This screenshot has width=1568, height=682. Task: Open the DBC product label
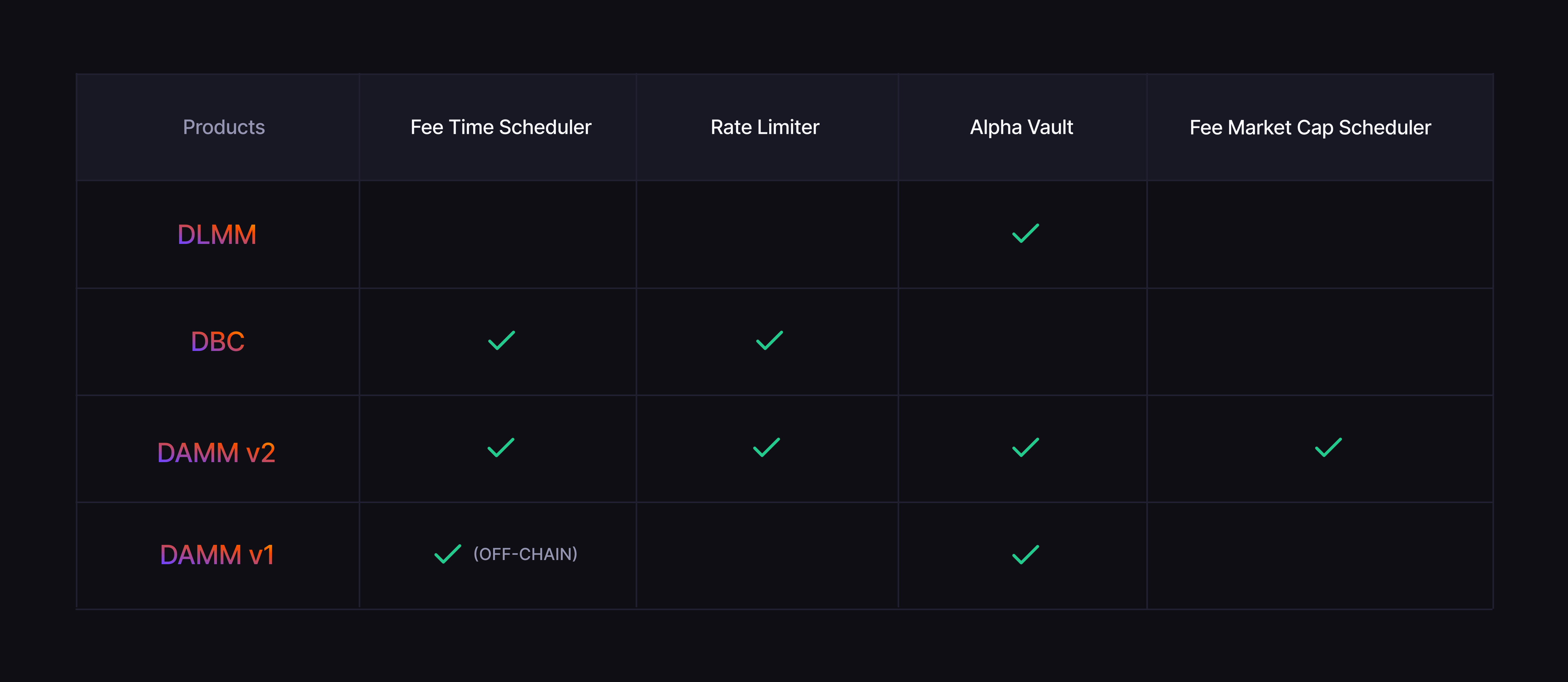[217, 342]
